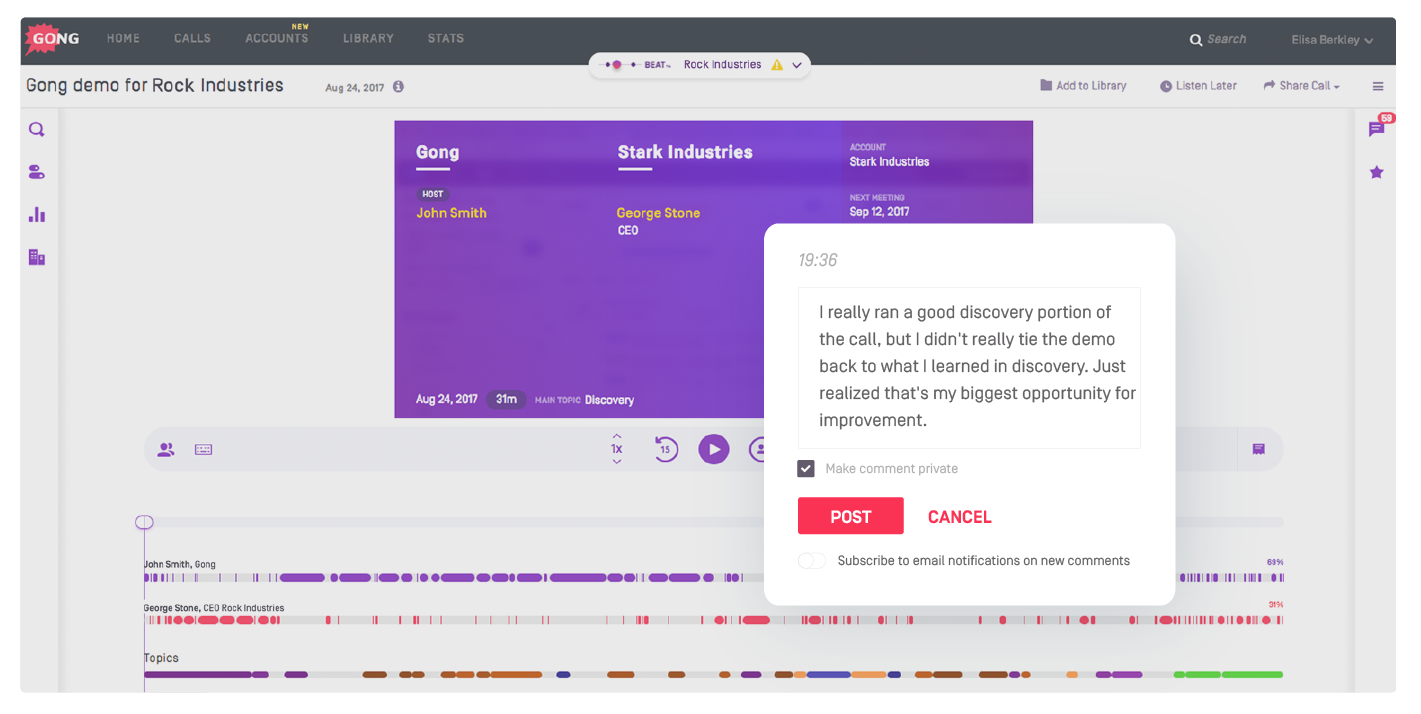The image size is (1421, 714).
Task: Open the call search sidebar icon
Action: [36, 129]
